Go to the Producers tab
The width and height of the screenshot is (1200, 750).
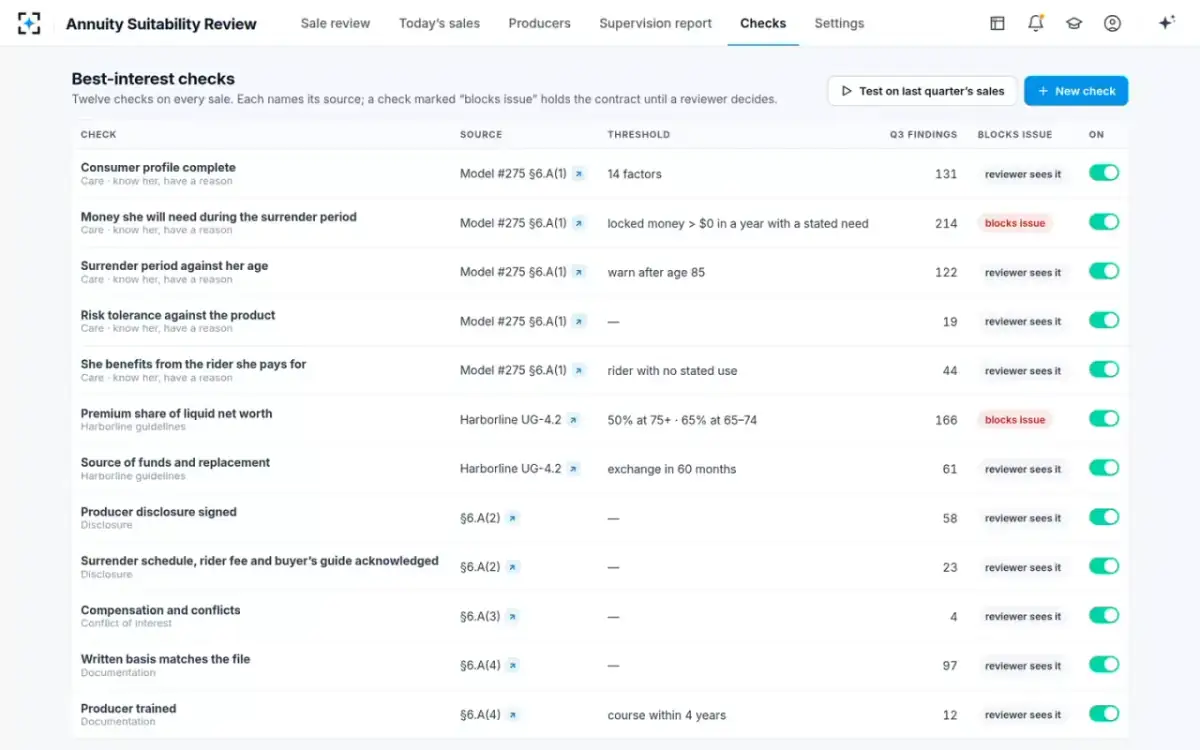point(539,23)
